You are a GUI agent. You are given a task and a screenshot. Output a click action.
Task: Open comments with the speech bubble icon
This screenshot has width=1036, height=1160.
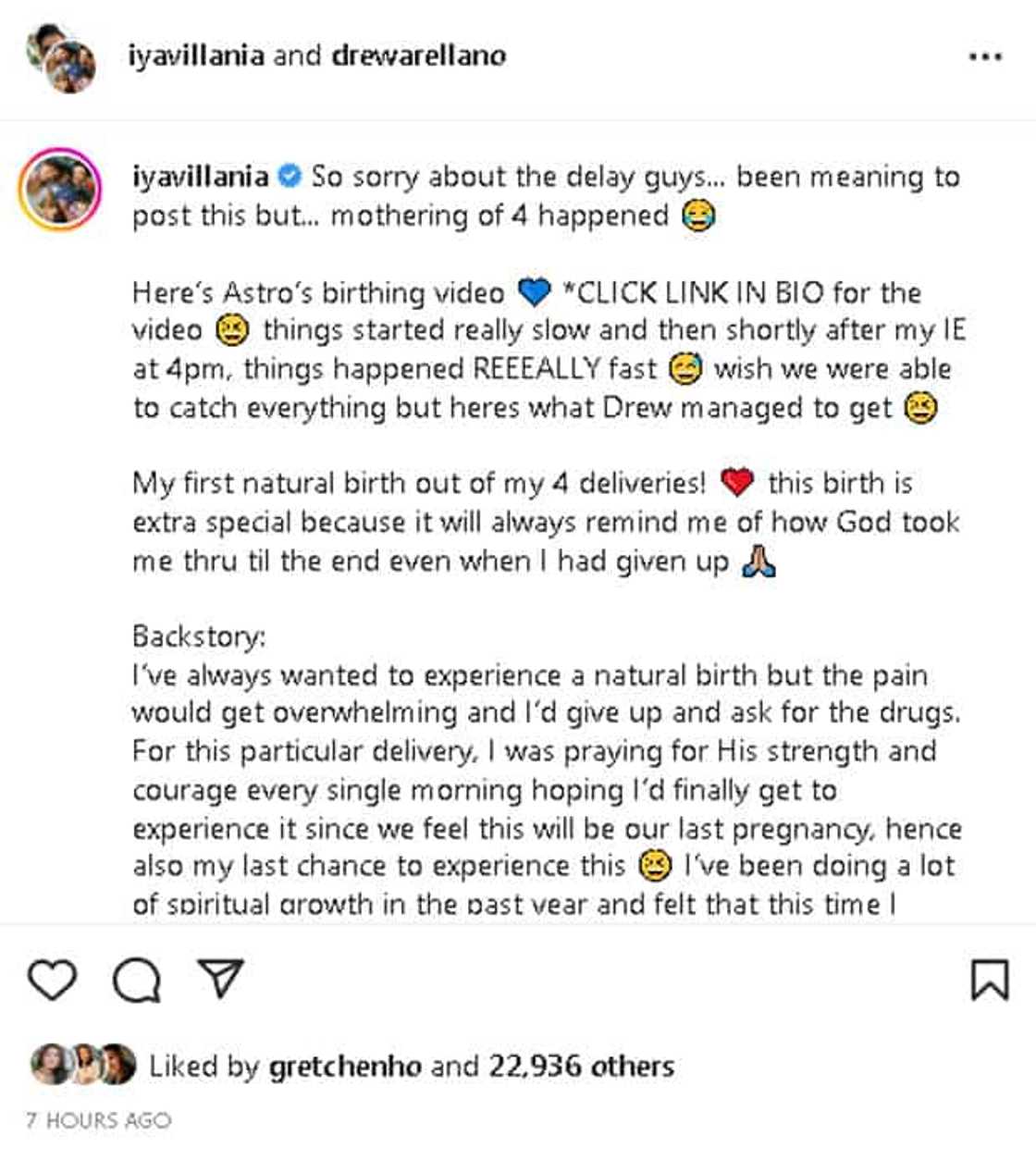pyautogui.click(x=137, y=980)
